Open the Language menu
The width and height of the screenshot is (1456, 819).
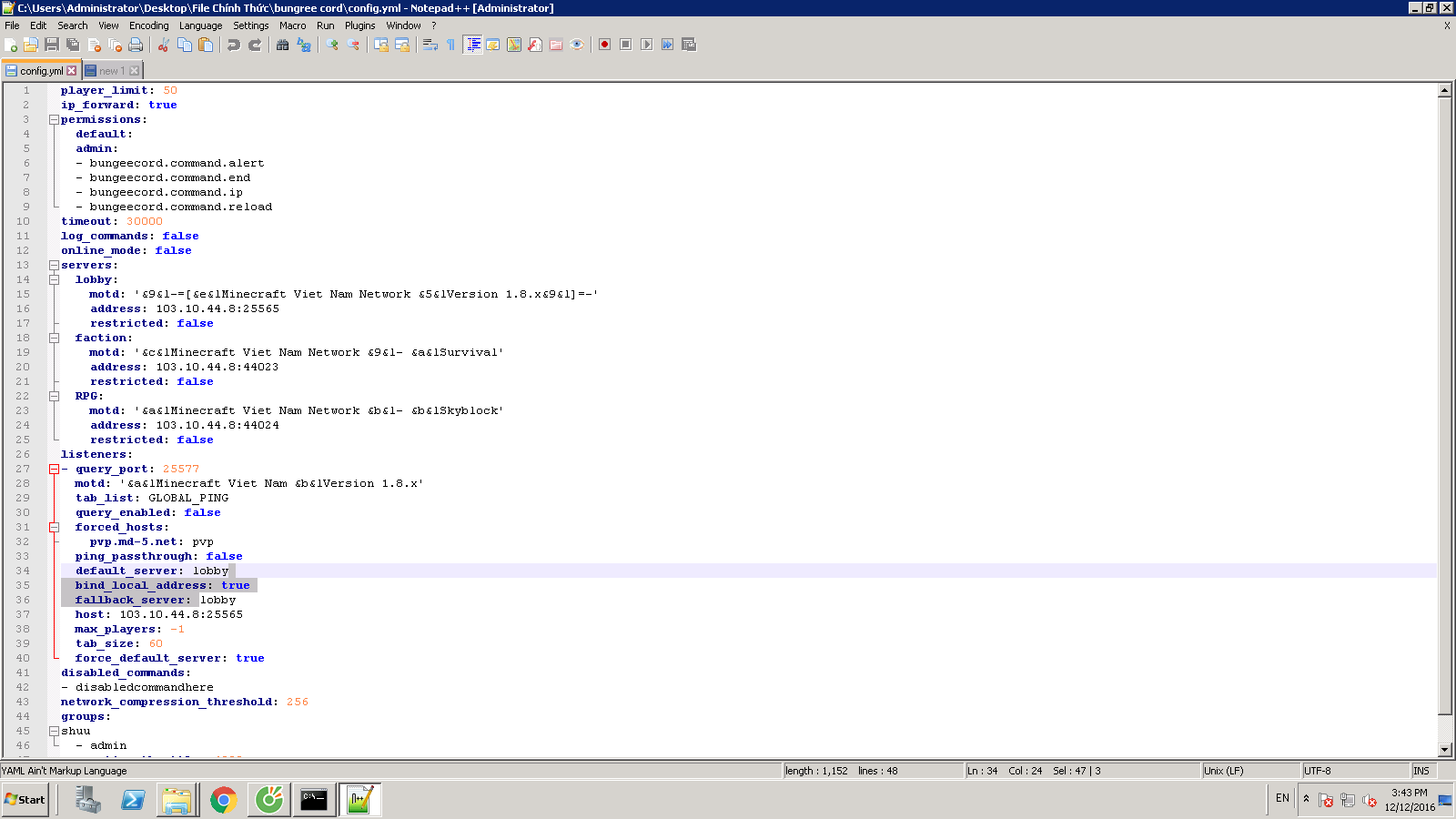(x=200, y=25)
